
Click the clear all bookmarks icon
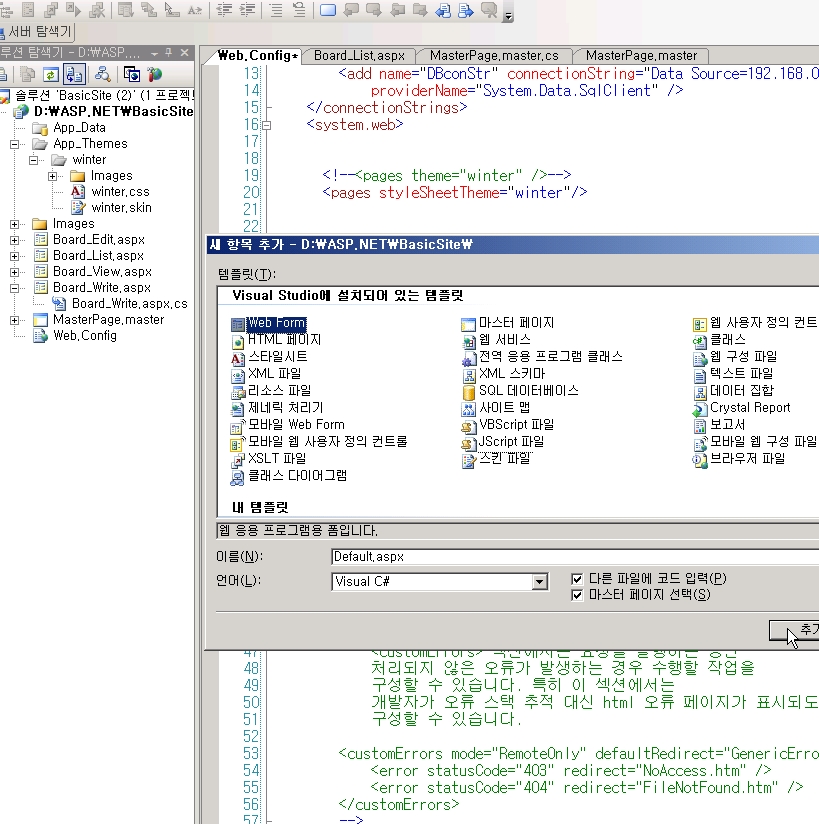point(489,10)
